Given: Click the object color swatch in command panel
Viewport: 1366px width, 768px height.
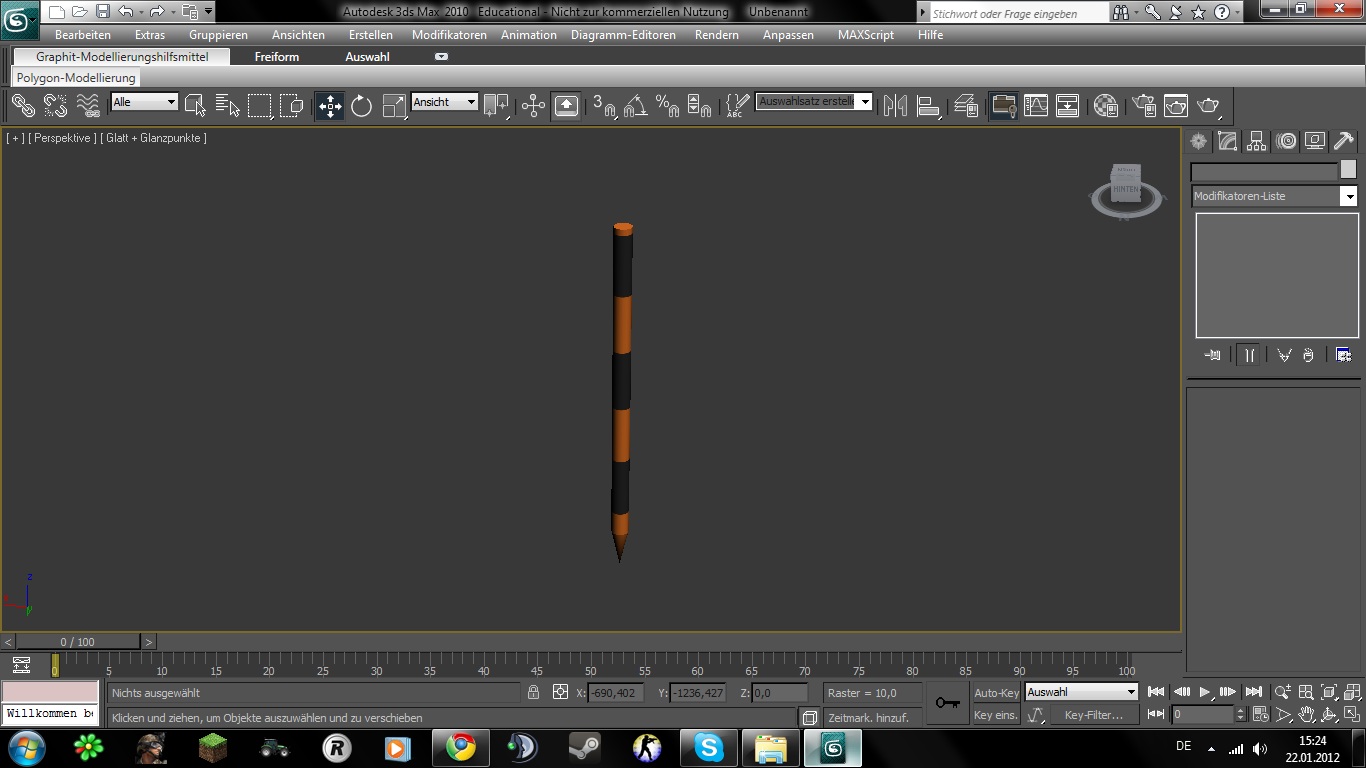Looking at the screenshot, I should 1348,170.
